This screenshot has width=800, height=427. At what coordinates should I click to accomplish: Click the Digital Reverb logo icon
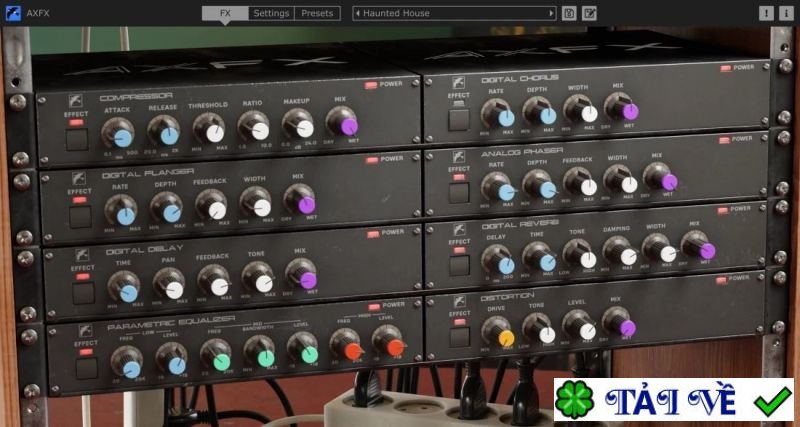(x=460, y=229)
